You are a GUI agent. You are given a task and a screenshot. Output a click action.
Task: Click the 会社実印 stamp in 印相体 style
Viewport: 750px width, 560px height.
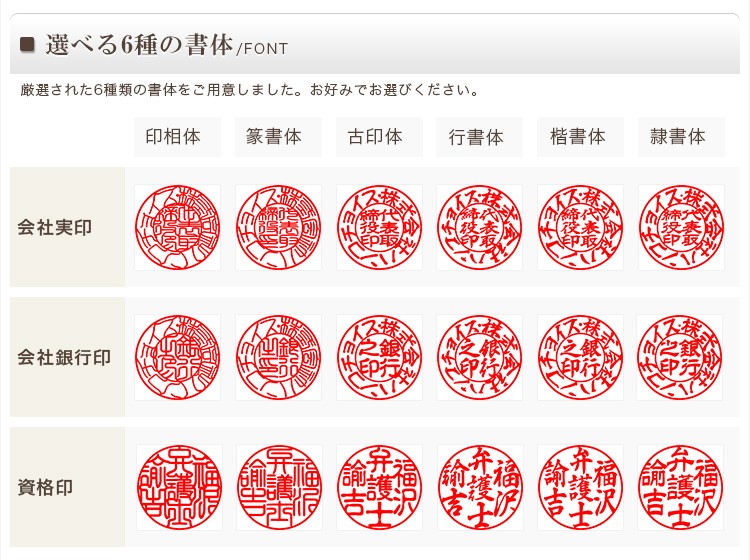(x=177, y=228)
